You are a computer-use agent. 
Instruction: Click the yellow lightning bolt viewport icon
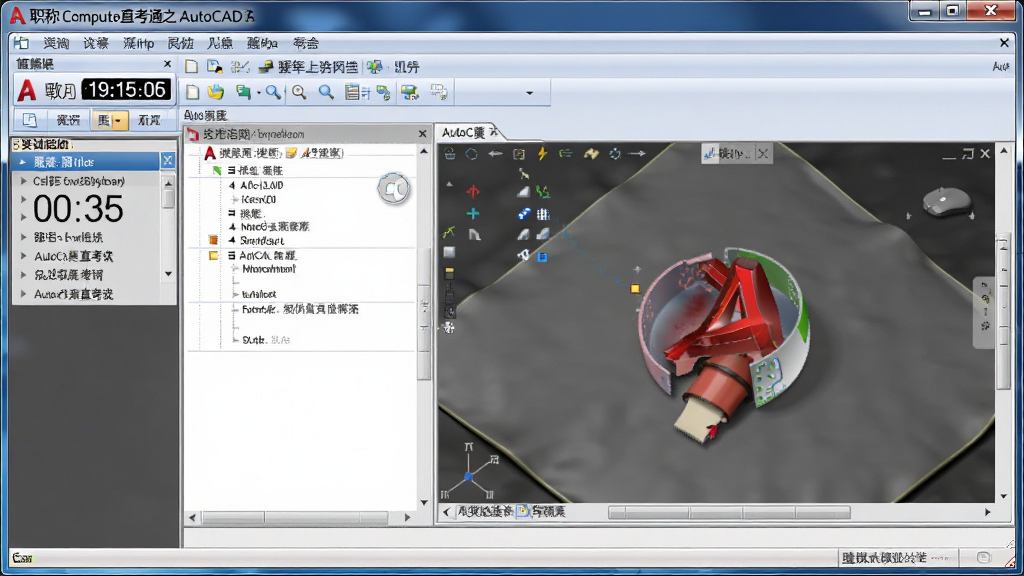pyautogui.click(x=542, y=153)
